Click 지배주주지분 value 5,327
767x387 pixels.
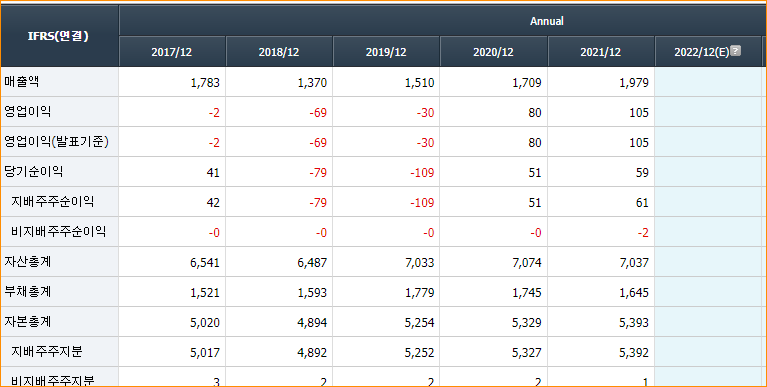pyautogui.click(x=527, y=352)
